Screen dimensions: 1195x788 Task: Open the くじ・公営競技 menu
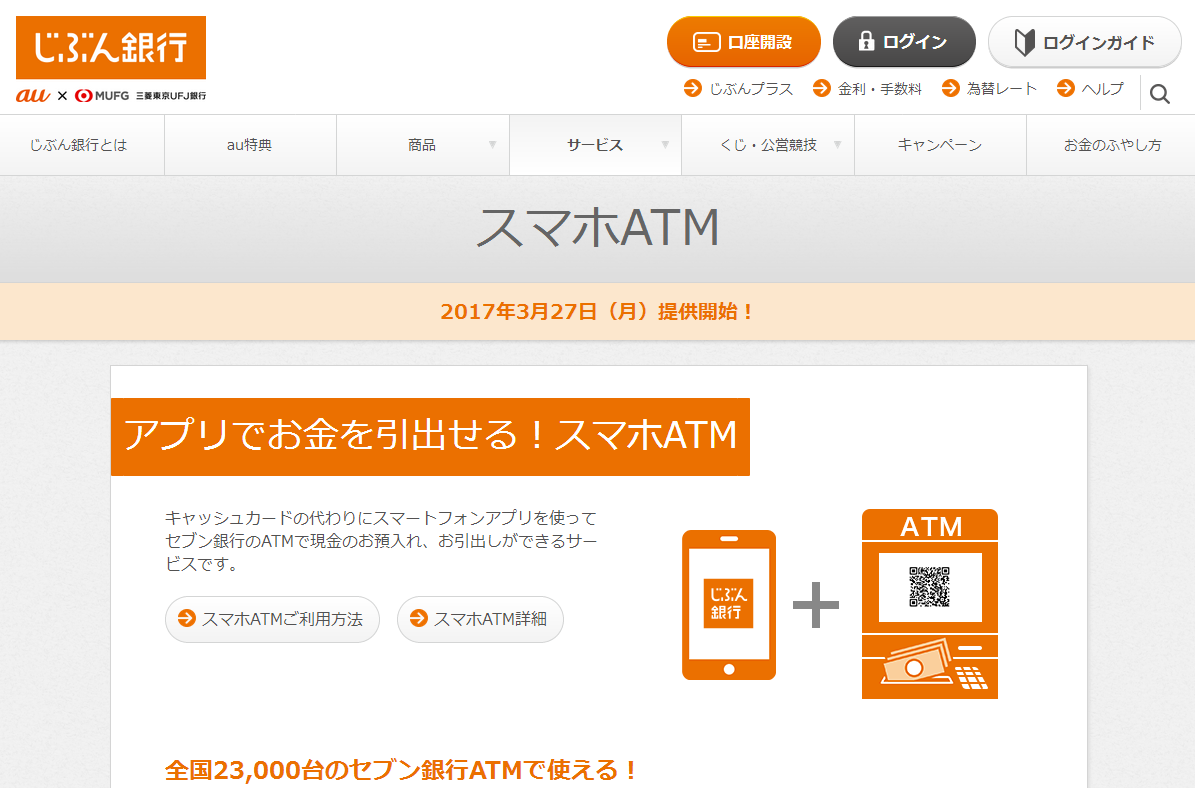point(767,145)
